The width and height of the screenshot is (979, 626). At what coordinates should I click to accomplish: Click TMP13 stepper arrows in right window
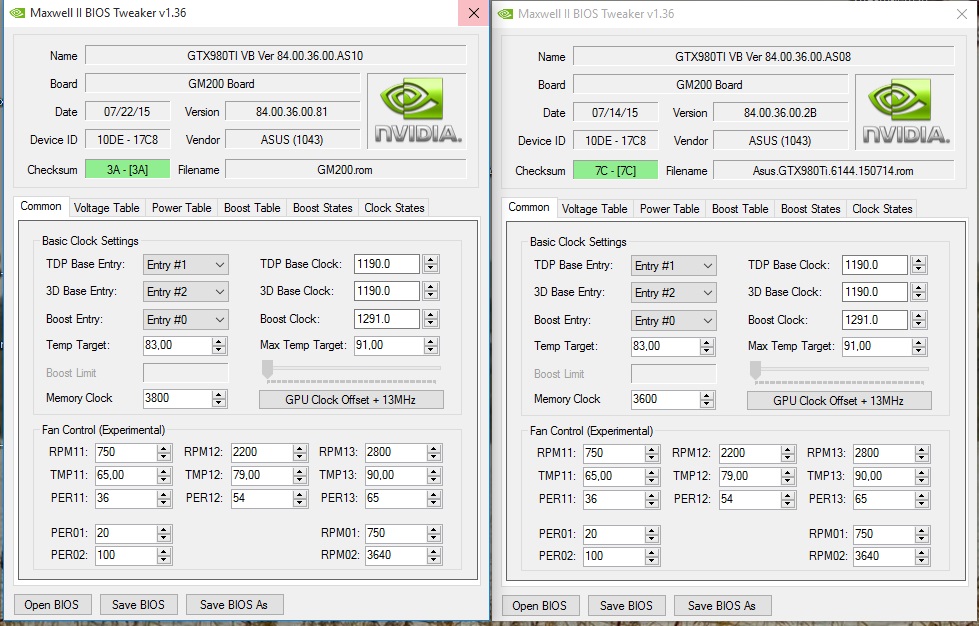[922, 477]
